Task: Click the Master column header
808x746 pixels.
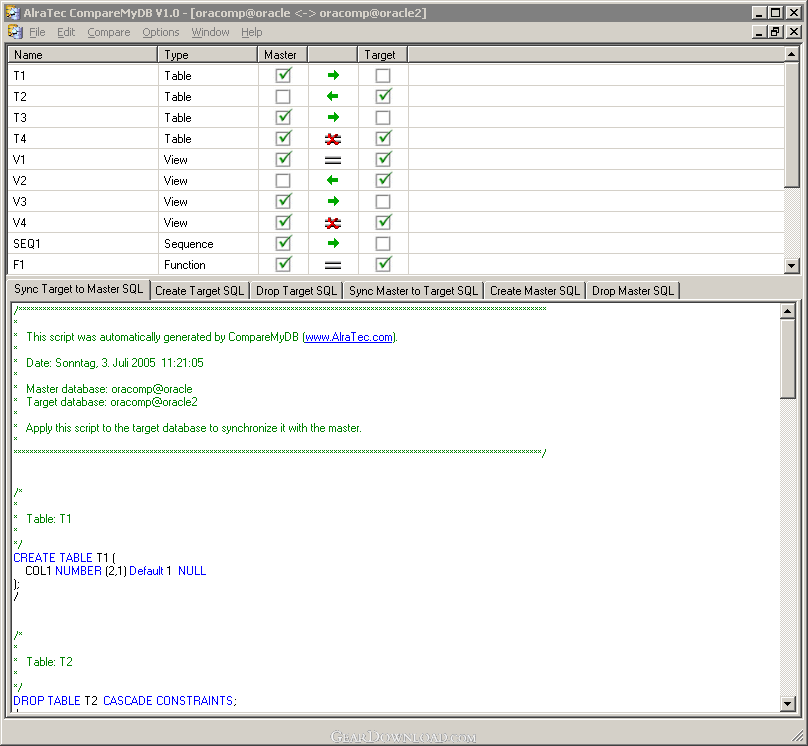Action: (282, 55)
